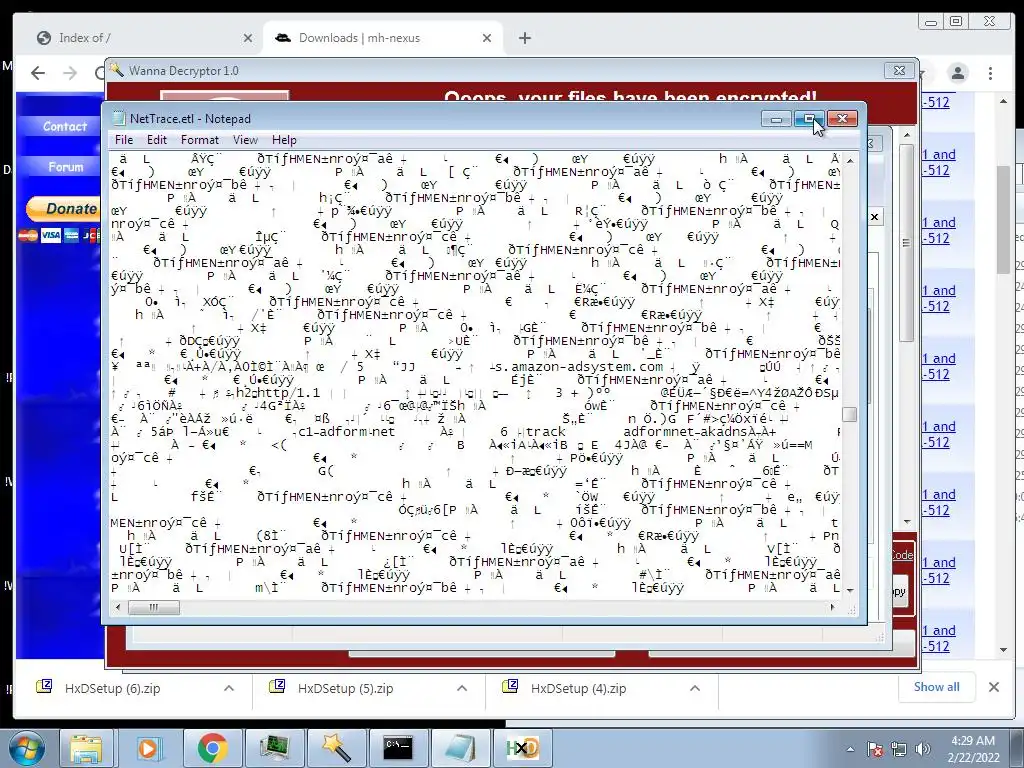Viewport: 1024px width, 768px height.
Task: Close the NetTrace.etl Notepad window
Action: [x=842, y=119]
